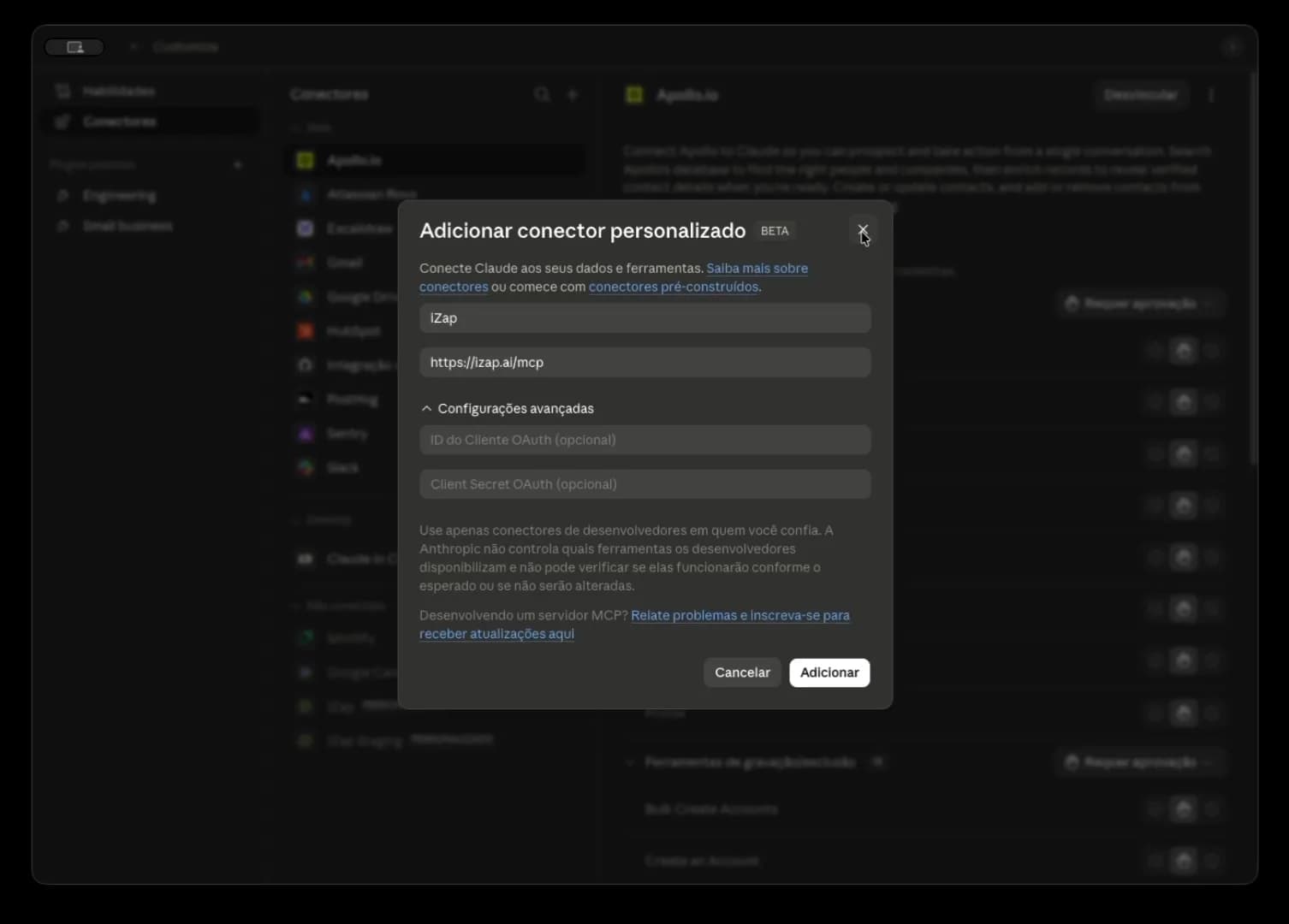Open the three-dot menu beside Desvincular

click(x=1211, y=95)
